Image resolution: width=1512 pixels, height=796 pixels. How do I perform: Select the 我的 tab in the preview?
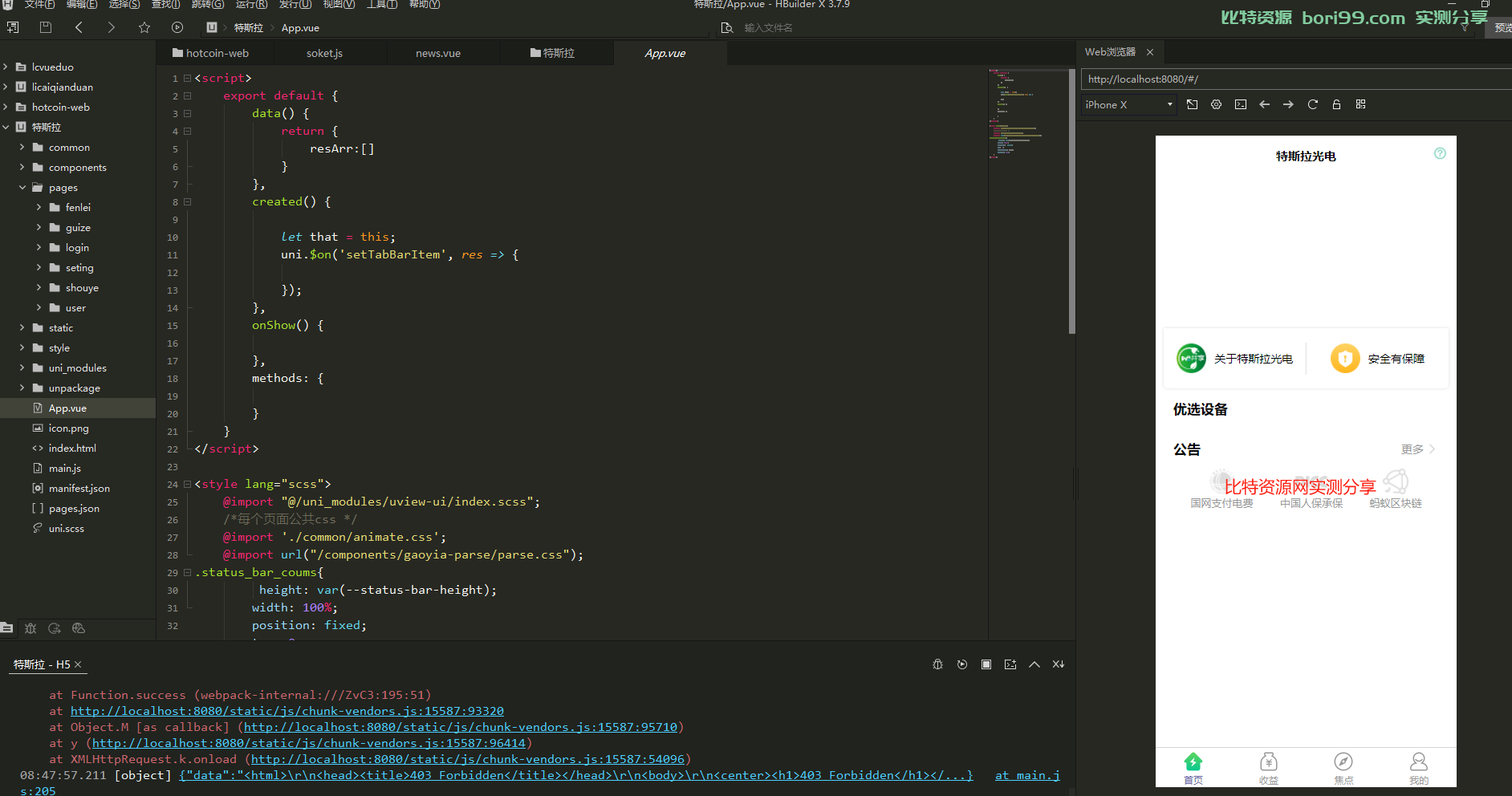[x=1419, y=768]
